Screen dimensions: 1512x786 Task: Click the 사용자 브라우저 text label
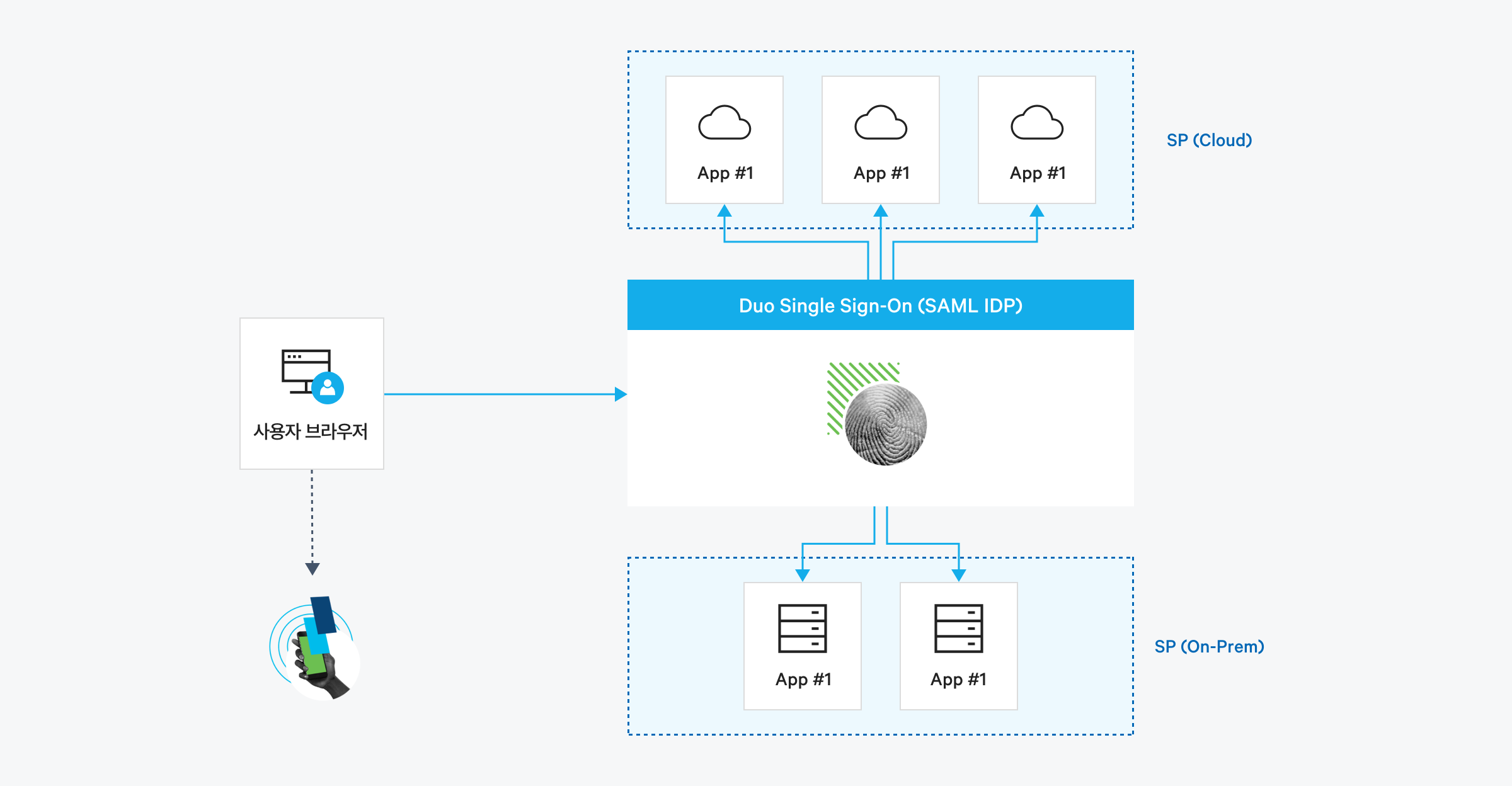point(311,431)
